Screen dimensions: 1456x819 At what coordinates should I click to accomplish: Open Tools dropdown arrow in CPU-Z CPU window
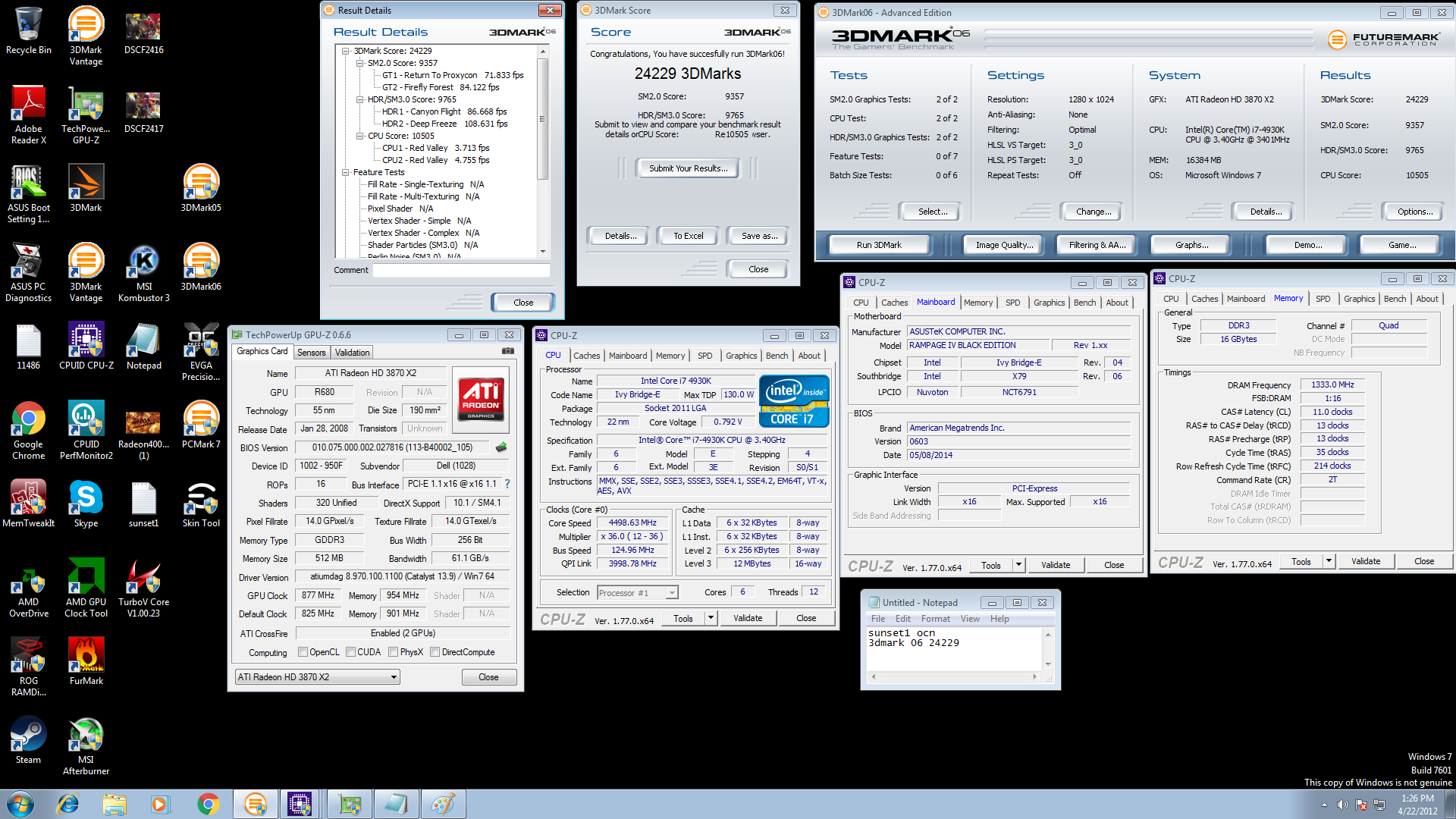[711, 618]
